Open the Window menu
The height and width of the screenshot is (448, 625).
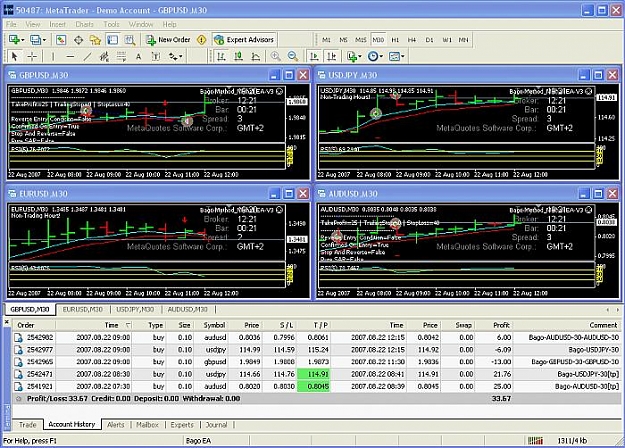pos(141,24)
